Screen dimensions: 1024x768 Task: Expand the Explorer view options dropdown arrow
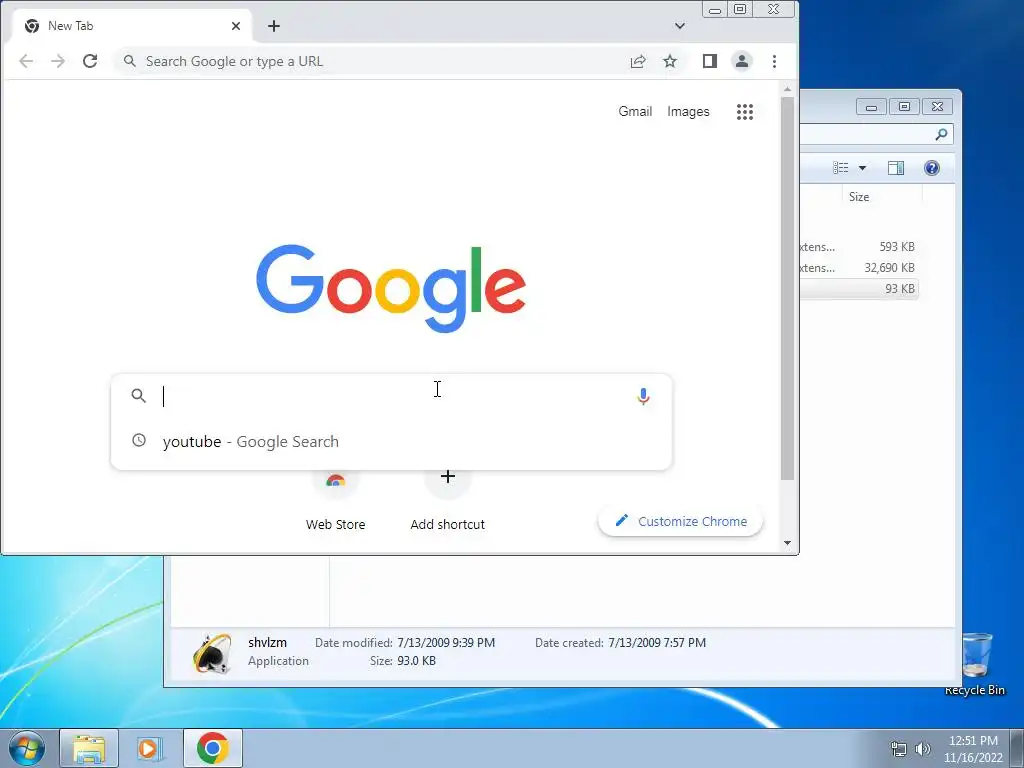862,168
